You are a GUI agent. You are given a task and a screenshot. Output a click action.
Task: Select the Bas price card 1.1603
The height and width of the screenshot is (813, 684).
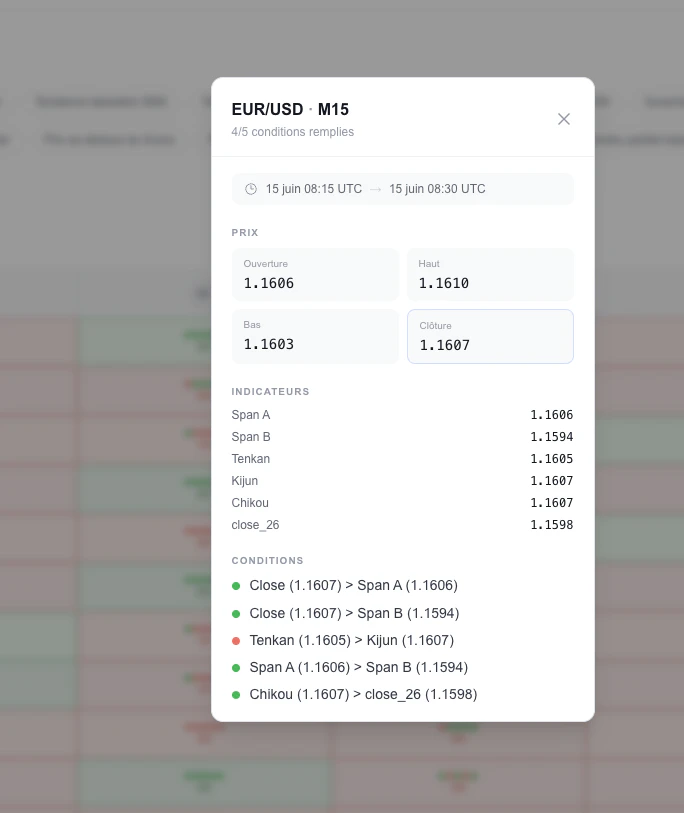pos(315,336)
